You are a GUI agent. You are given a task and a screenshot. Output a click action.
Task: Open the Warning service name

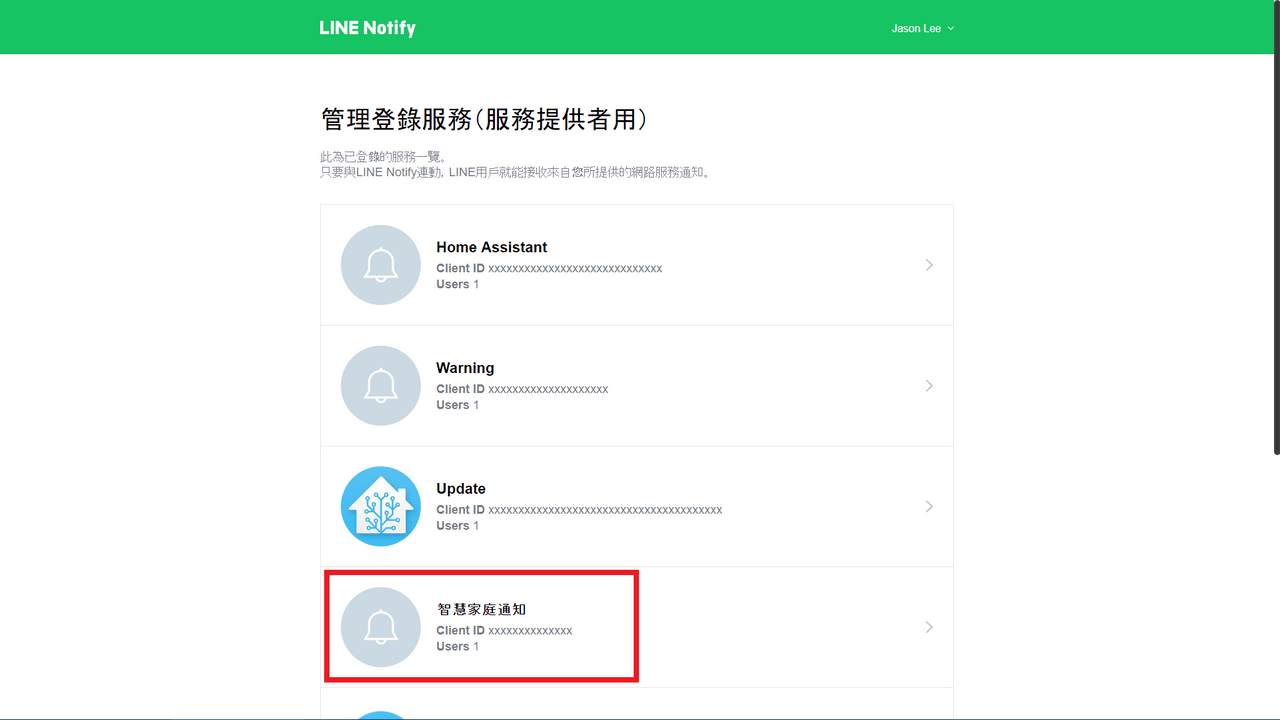click(465, 368)
